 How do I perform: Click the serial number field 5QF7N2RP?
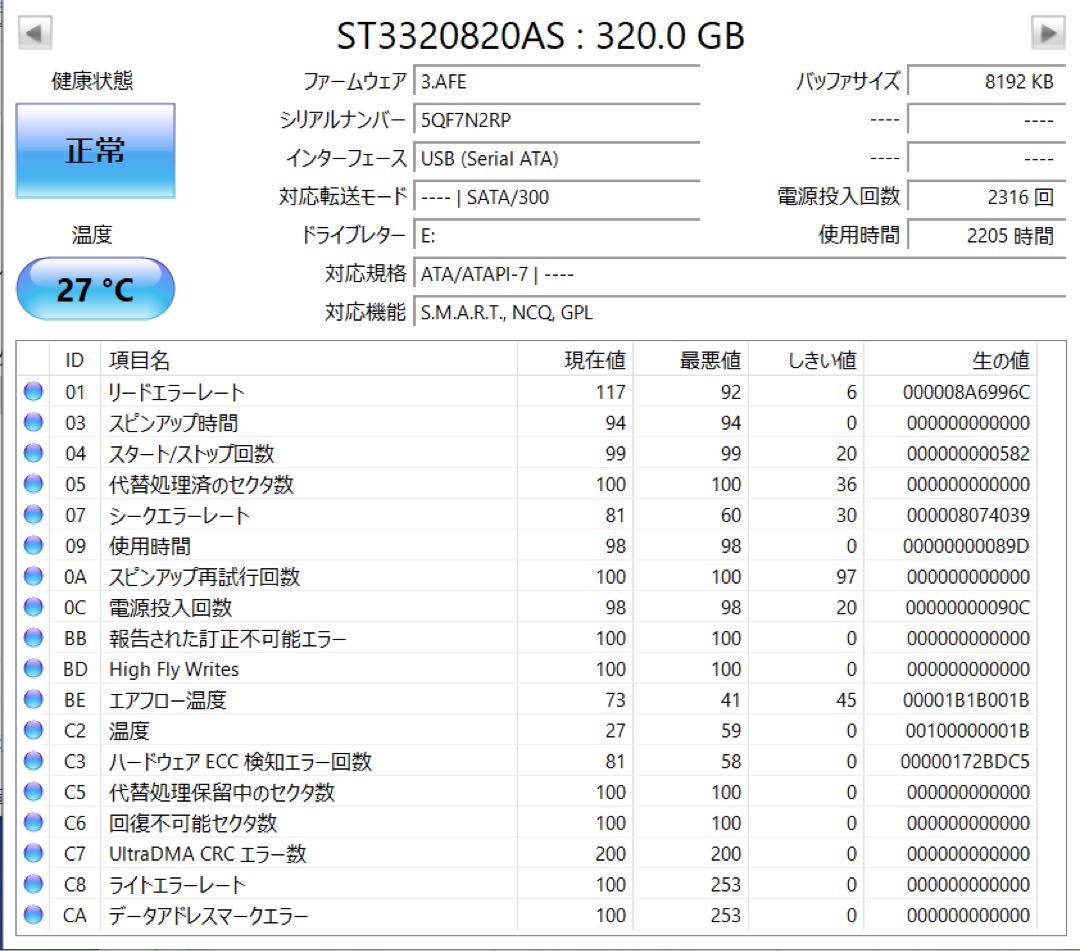[557, 121]
